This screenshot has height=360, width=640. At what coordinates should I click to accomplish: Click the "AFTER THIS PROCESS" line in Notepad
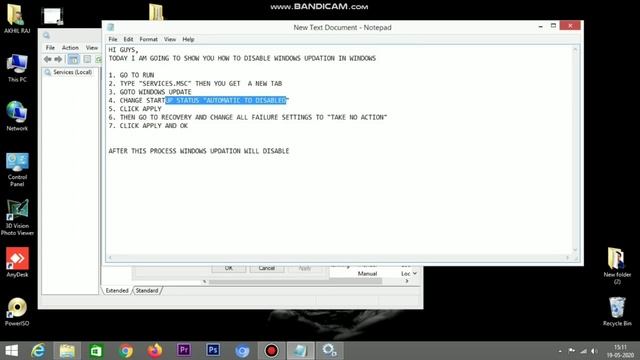click(x=199, y=151)
